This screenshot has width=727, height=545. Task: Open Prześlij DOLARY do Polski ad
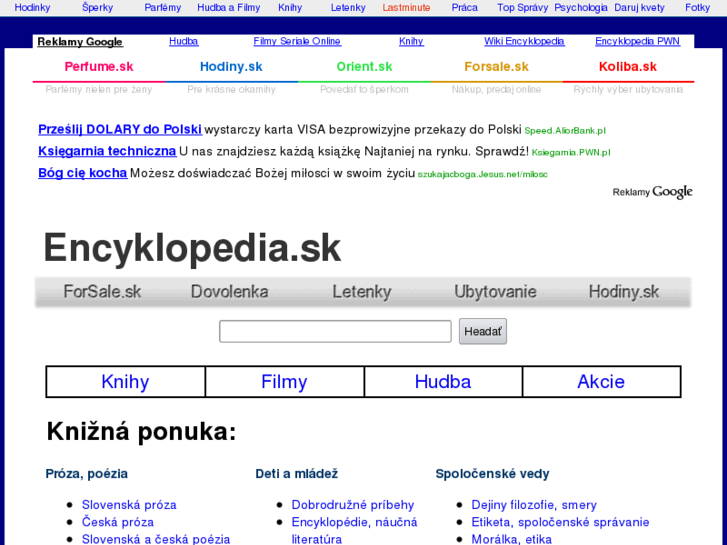pos(120,129)
